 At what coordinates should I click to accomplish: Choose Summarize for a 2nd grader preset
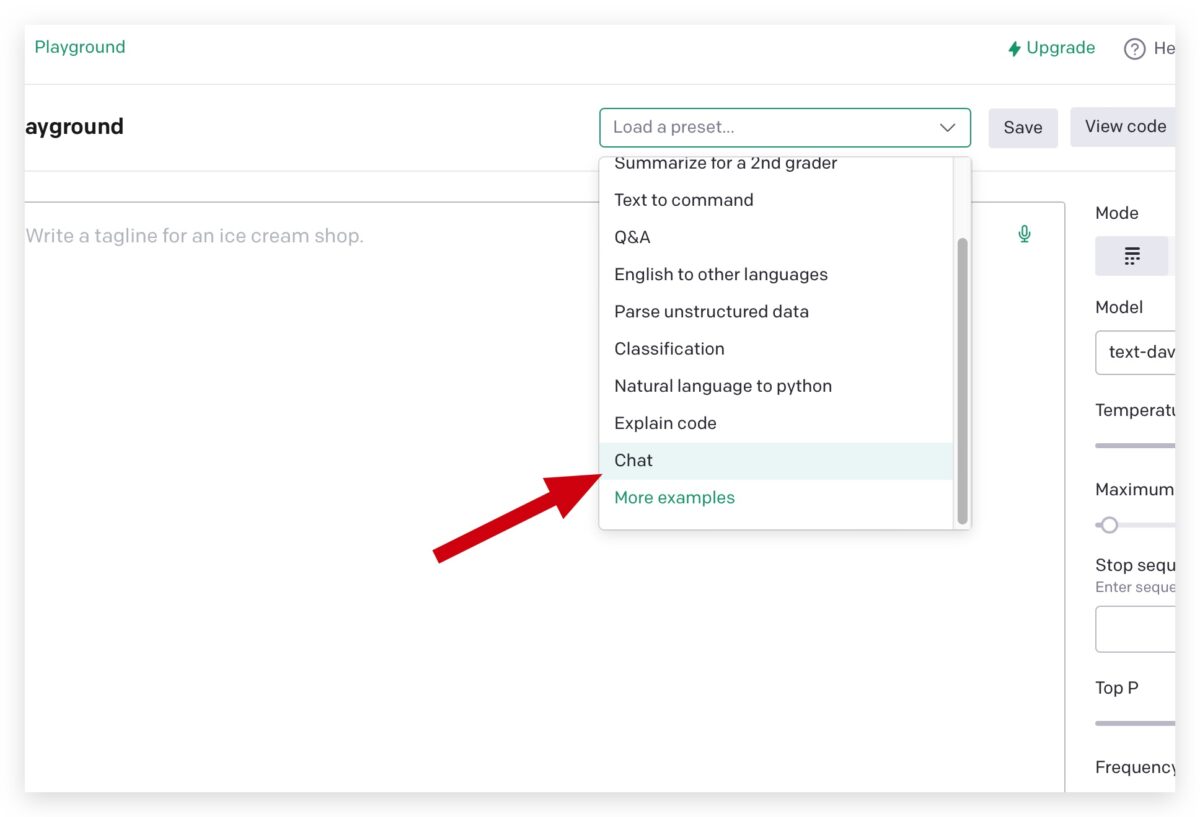[776, 167]
